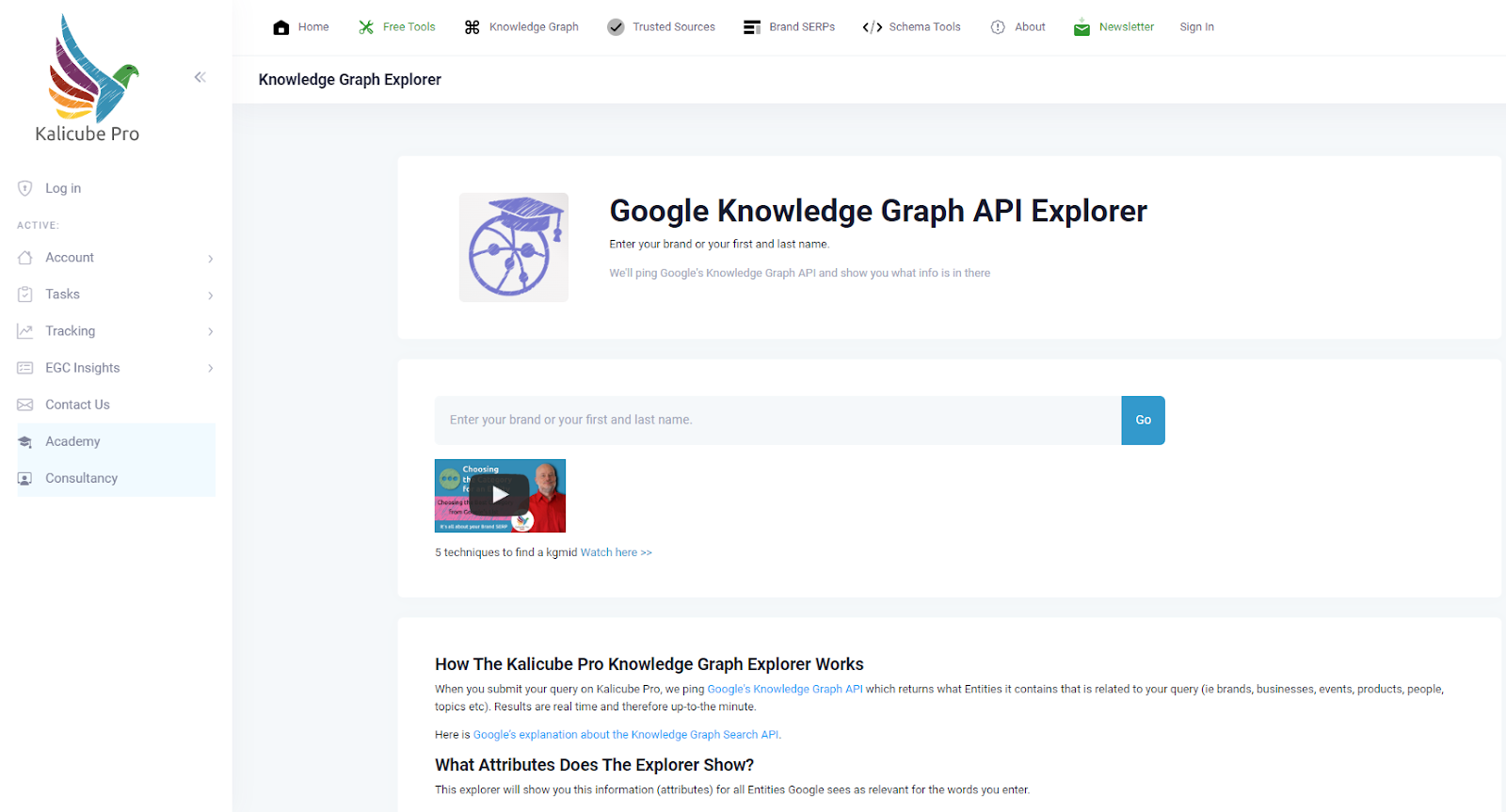Click the Trusted Sources checkmark icon
1506x812 pixels.
616,27
